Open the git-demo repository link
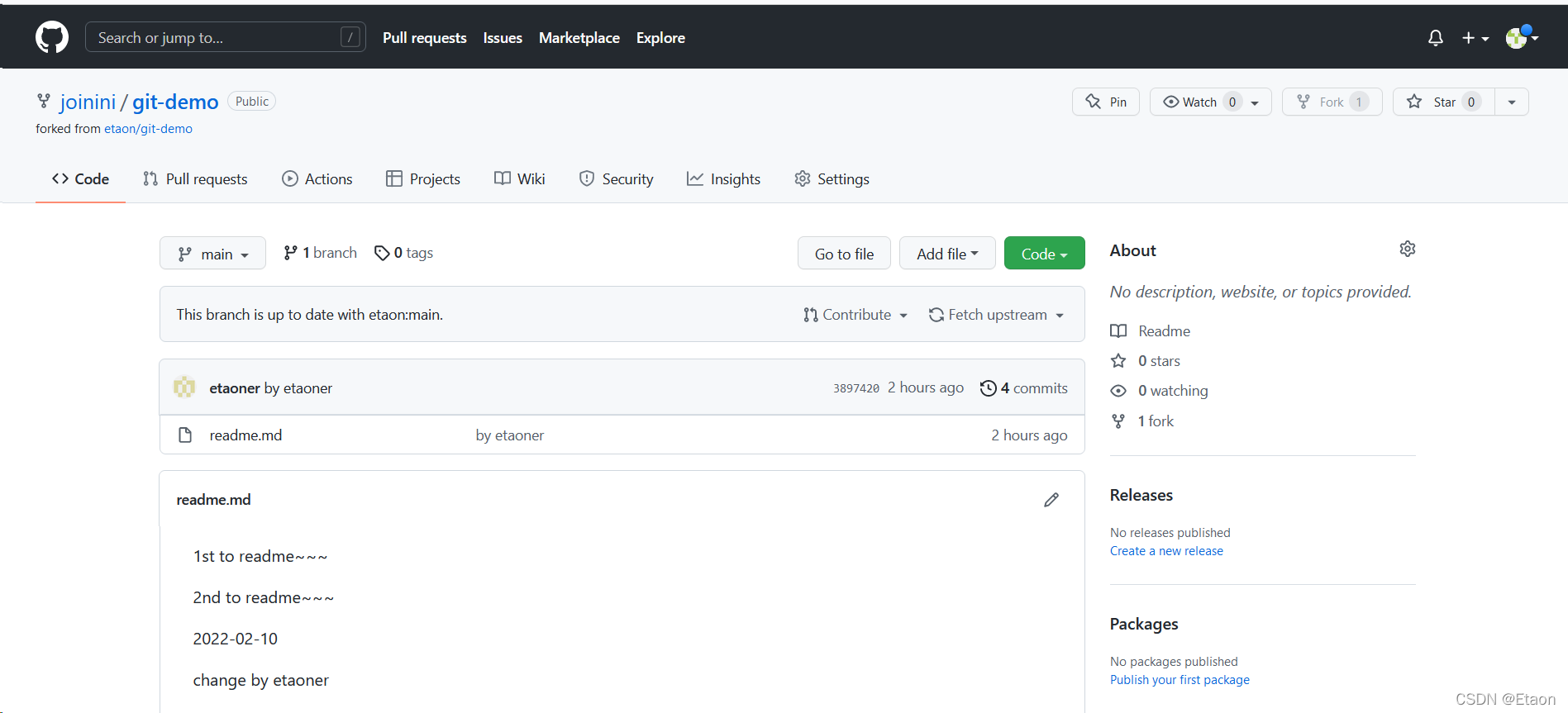The width and height of the screenshot is (1568, 713). tap(175, 102)
